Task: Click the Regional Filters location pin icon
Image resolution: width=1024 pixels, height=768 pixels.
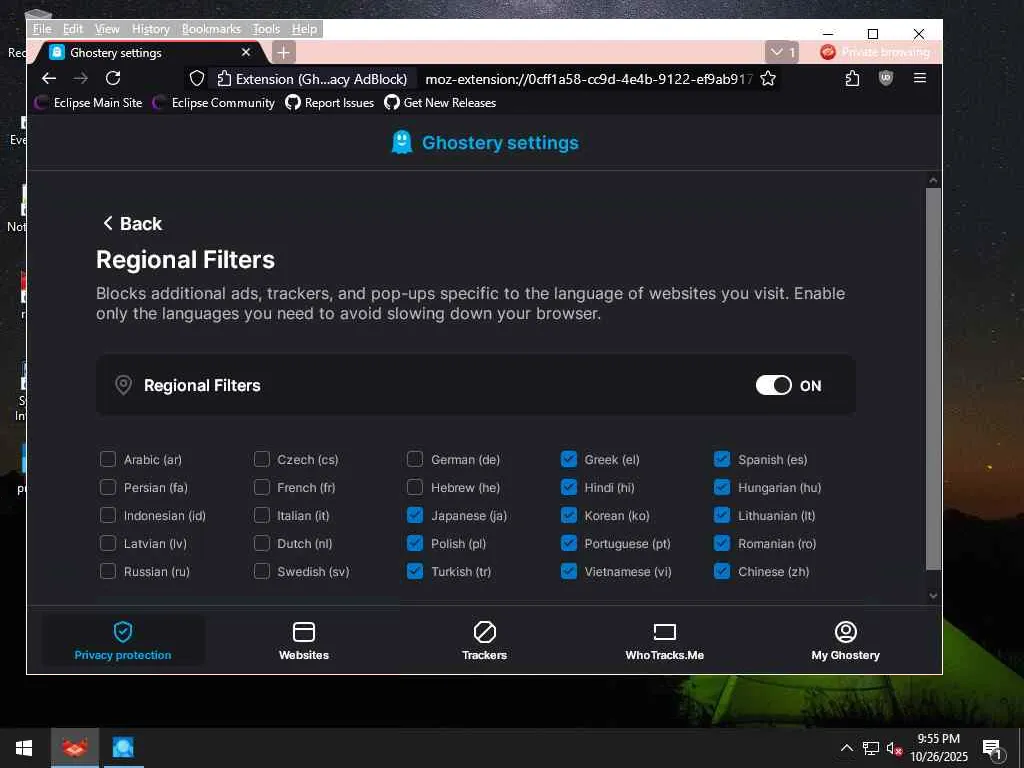Action: pos(123,385)
